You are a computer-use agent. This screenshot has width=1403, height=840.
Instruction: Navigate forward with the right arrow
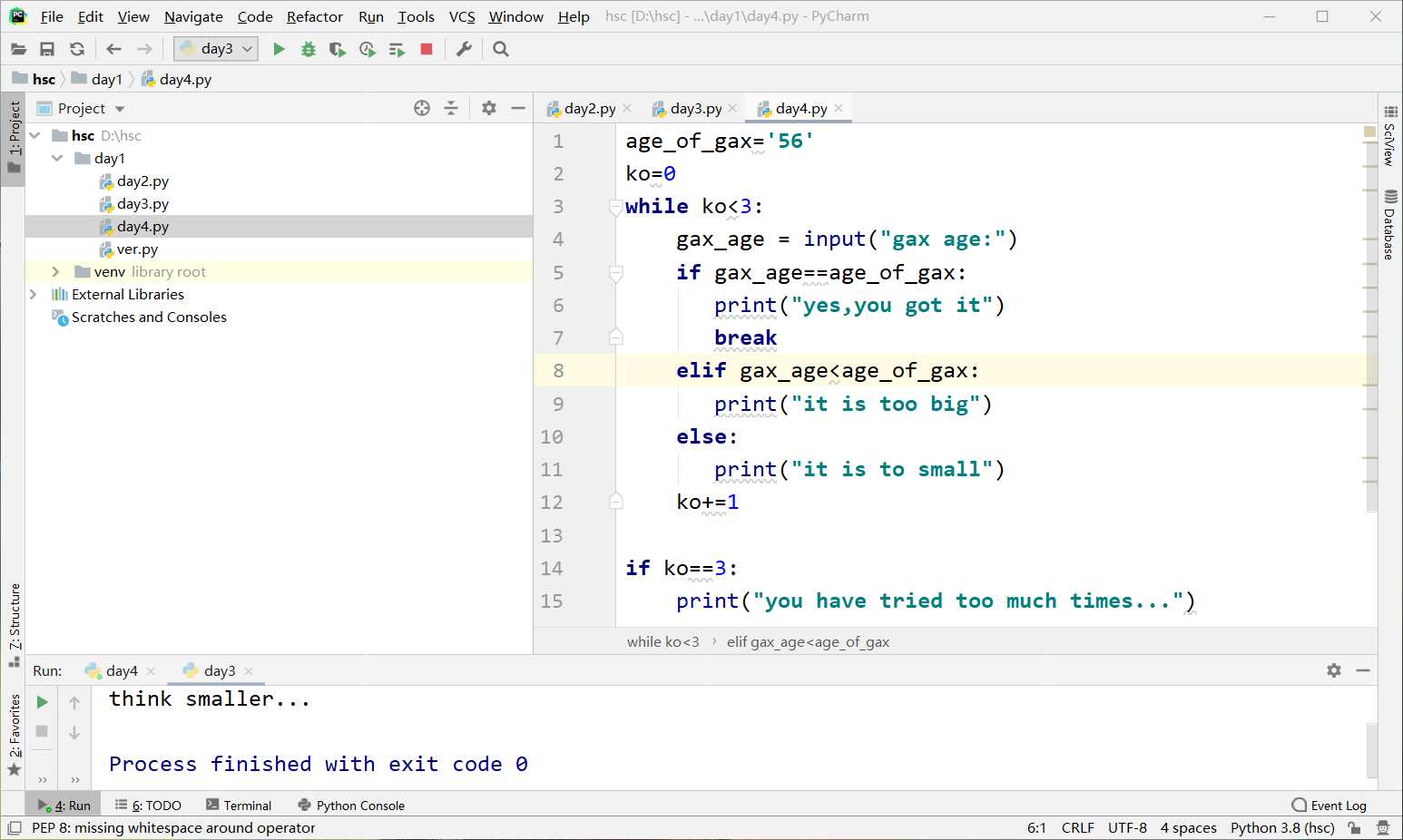(x=144, y=49)
